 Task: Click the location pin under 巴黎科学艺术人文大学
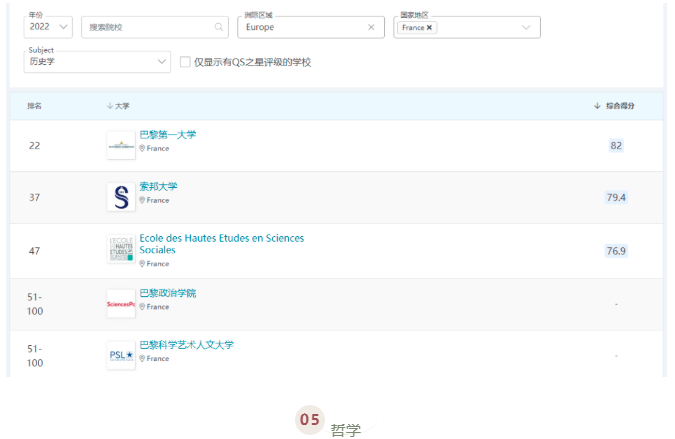[x=142, y=358]
